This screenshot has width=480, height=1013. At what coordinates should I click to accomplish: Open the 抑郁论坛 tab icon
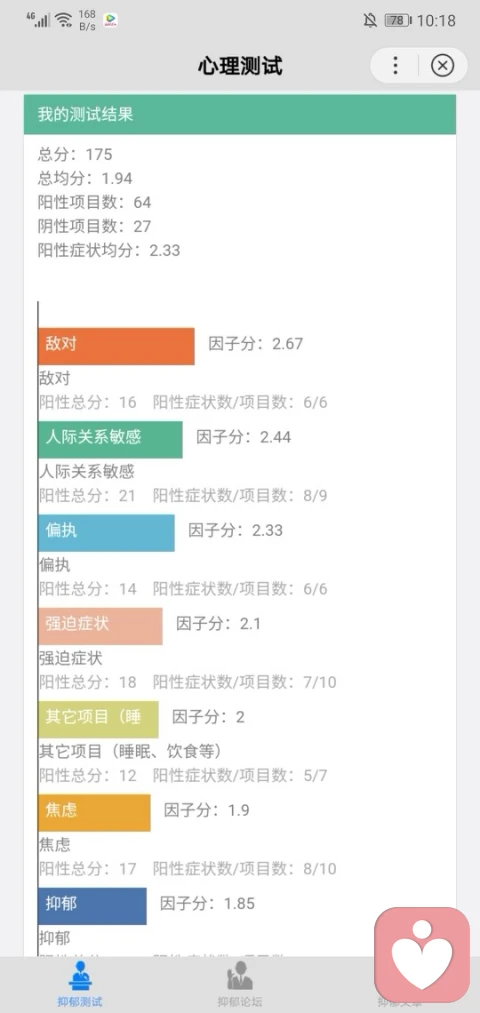tap(240, 976)
